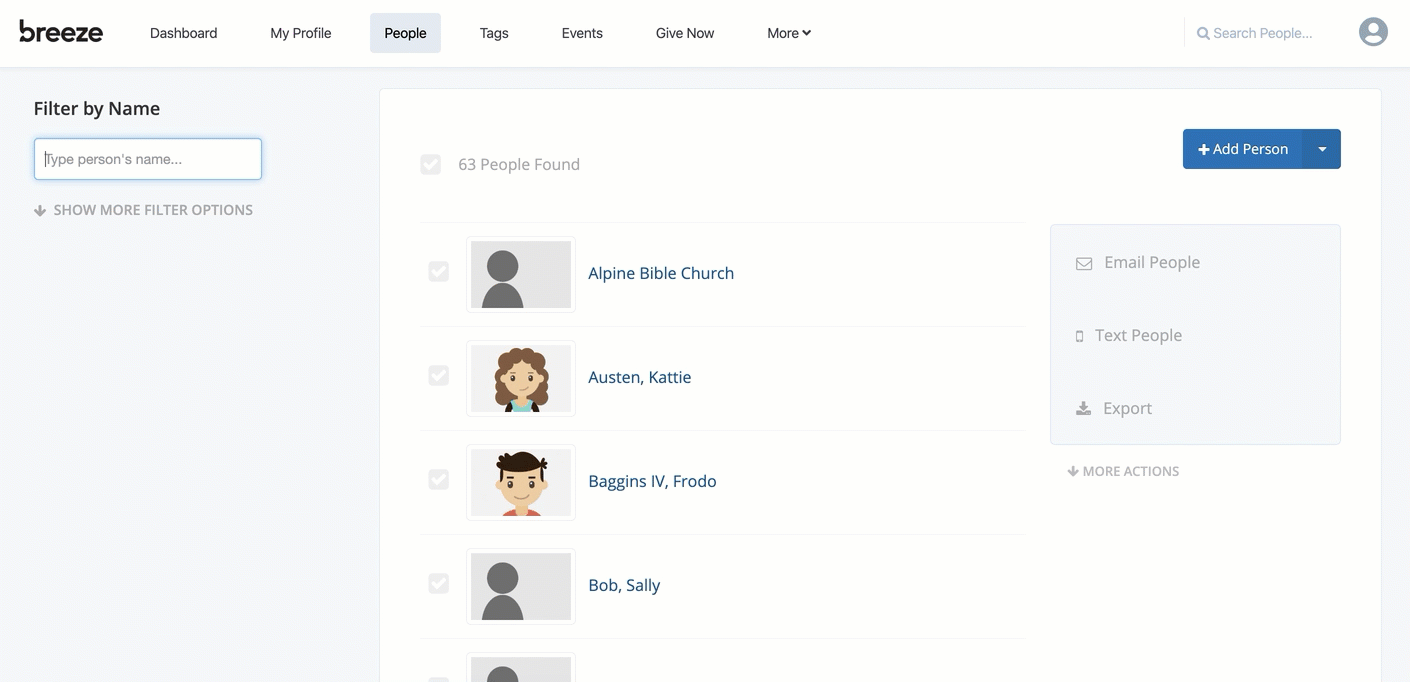Image resolution: width=1410 pixels, height=682 pixels.
Task: Click the search magnifier icon
Action: click(x=1203, y=34)
